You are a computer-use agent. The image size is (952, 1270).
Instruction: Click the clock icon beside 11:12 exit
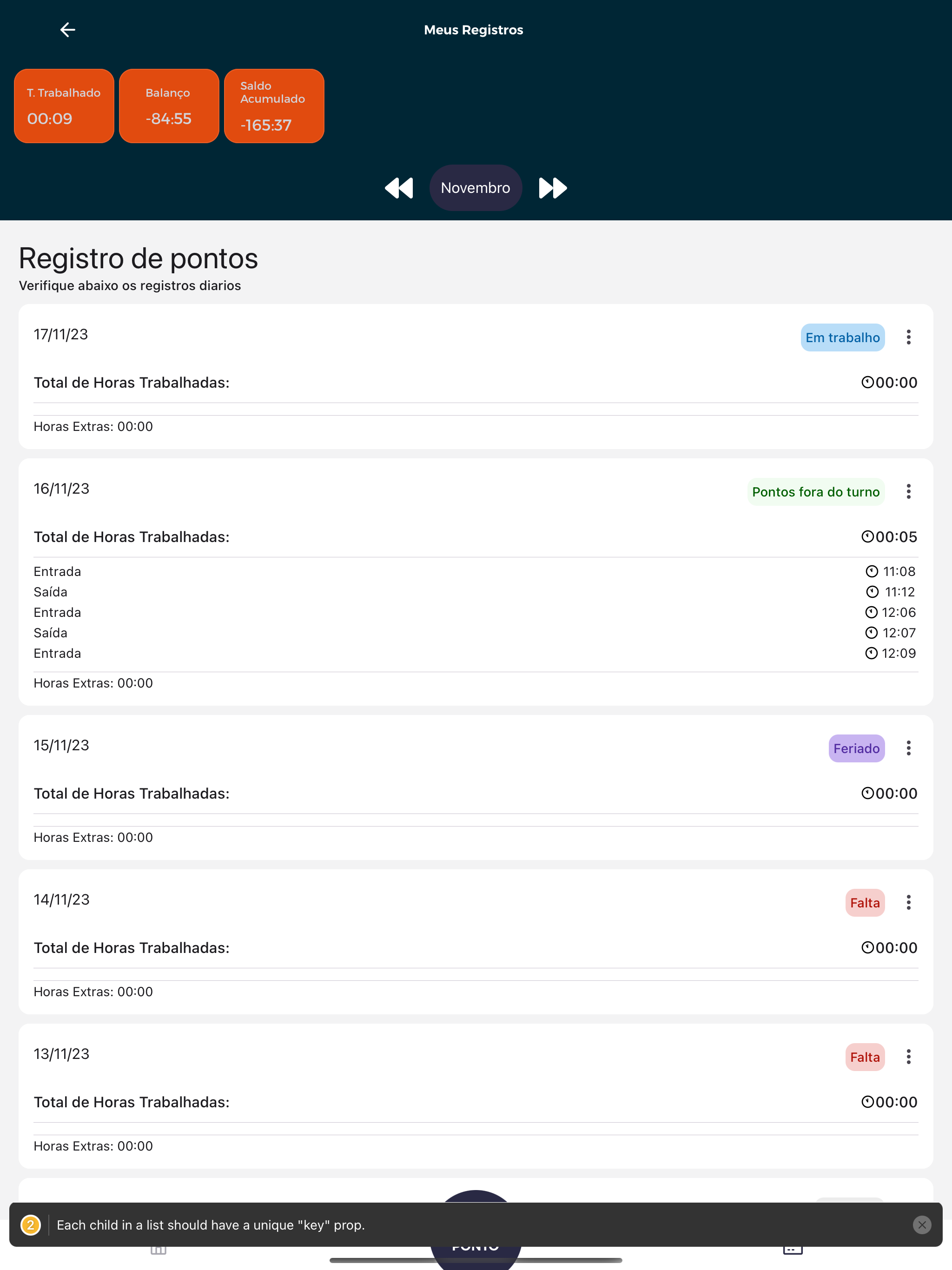tap(872, 592)
